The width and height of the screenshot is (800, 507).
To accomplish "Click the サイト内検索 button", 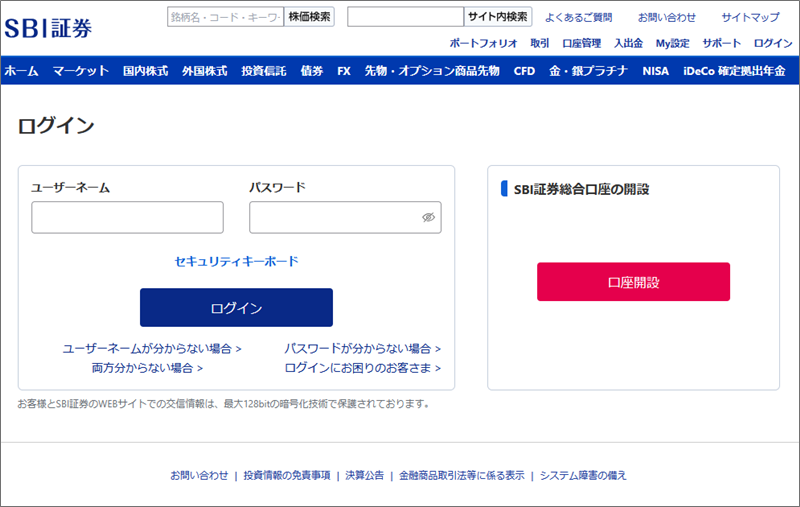I will coord(498,17).
